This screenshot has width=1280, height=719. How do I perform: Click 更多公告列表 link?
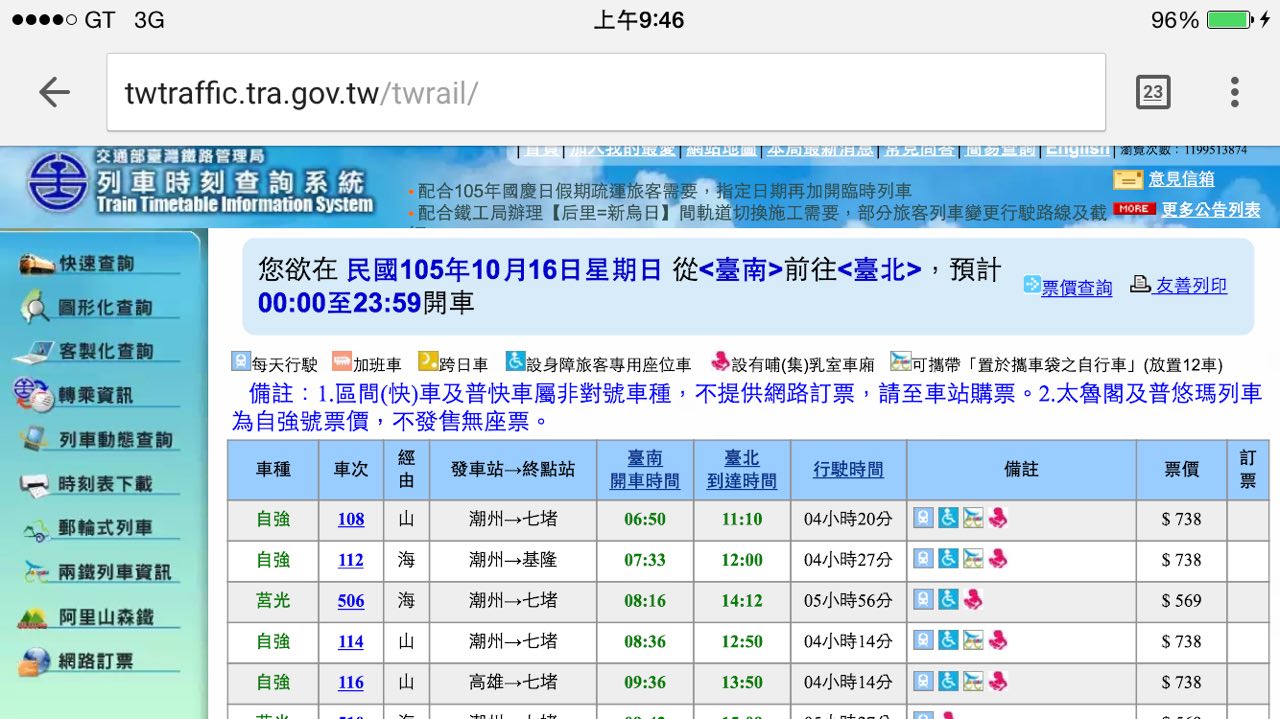coord(1211,210)
